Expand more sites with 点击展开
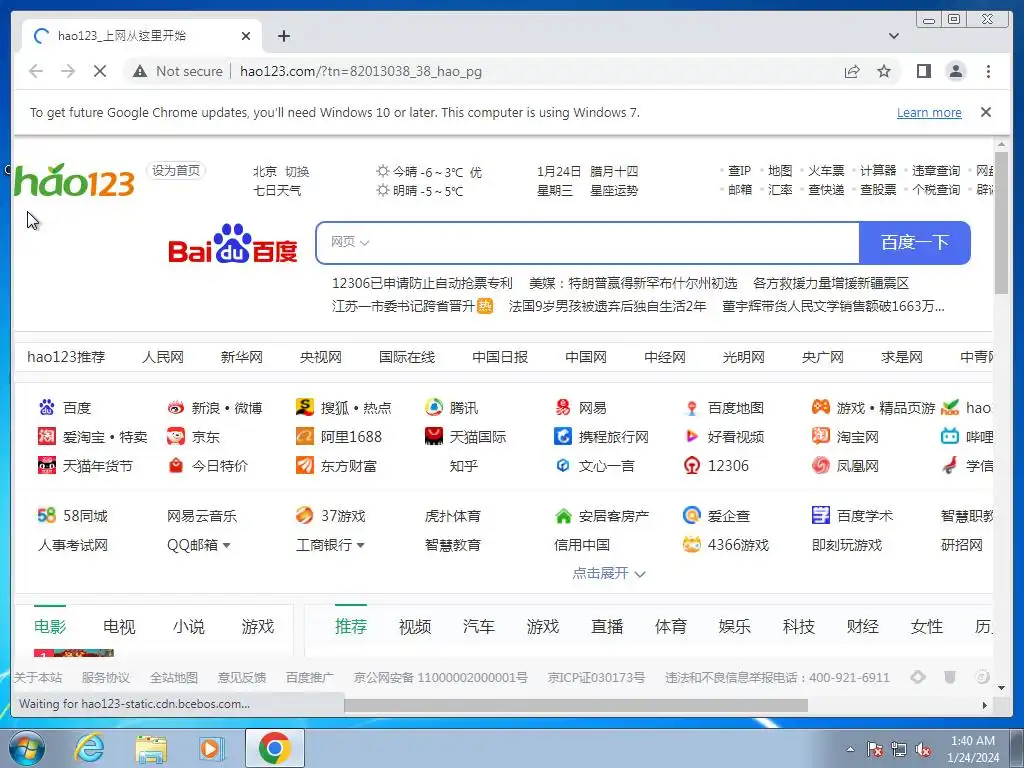Viewport: 1024px width, 768px height. (x=609, y=573)
